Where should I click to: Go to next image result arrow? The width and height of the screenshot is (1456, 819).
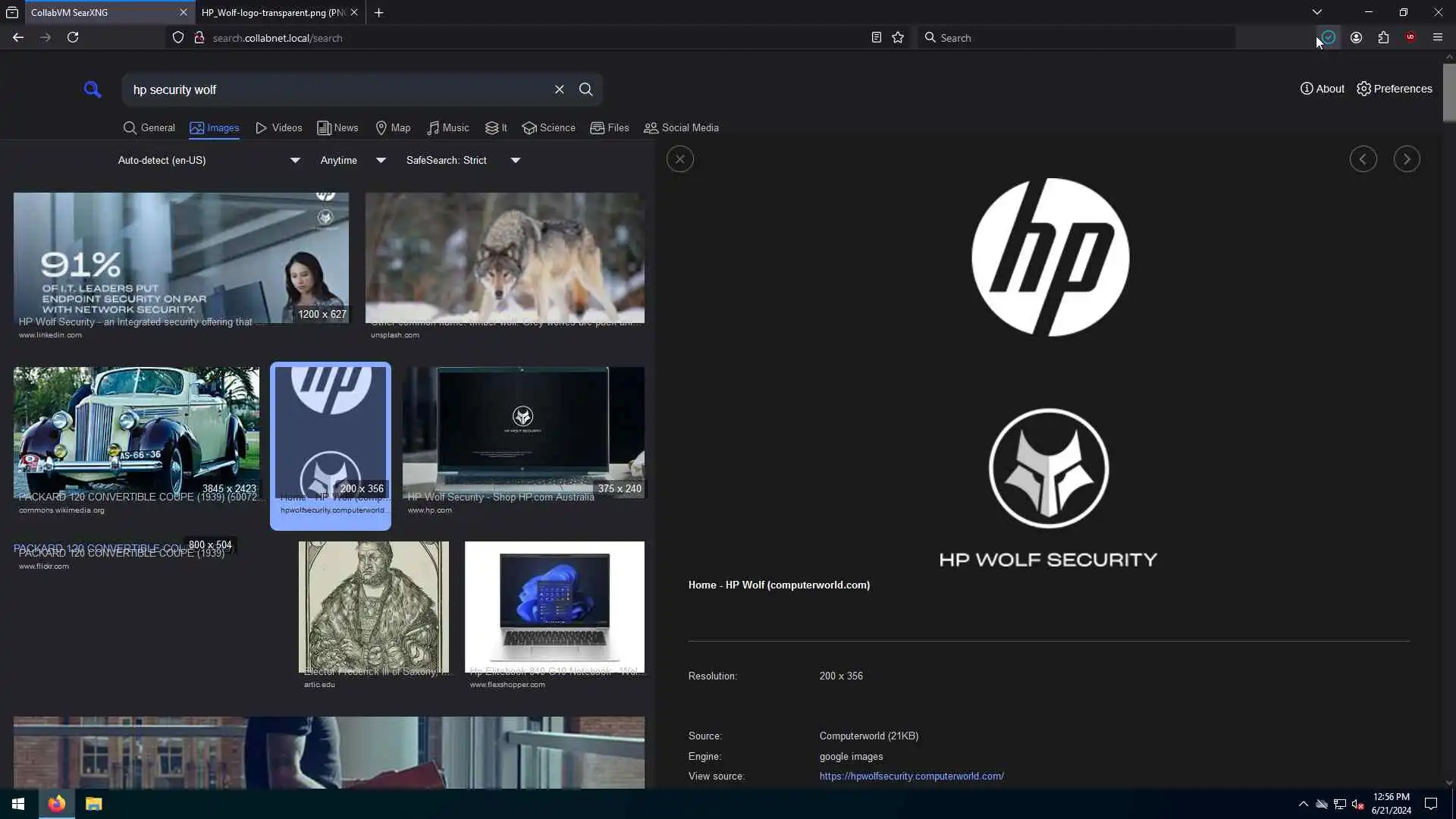coord(1407,159)
